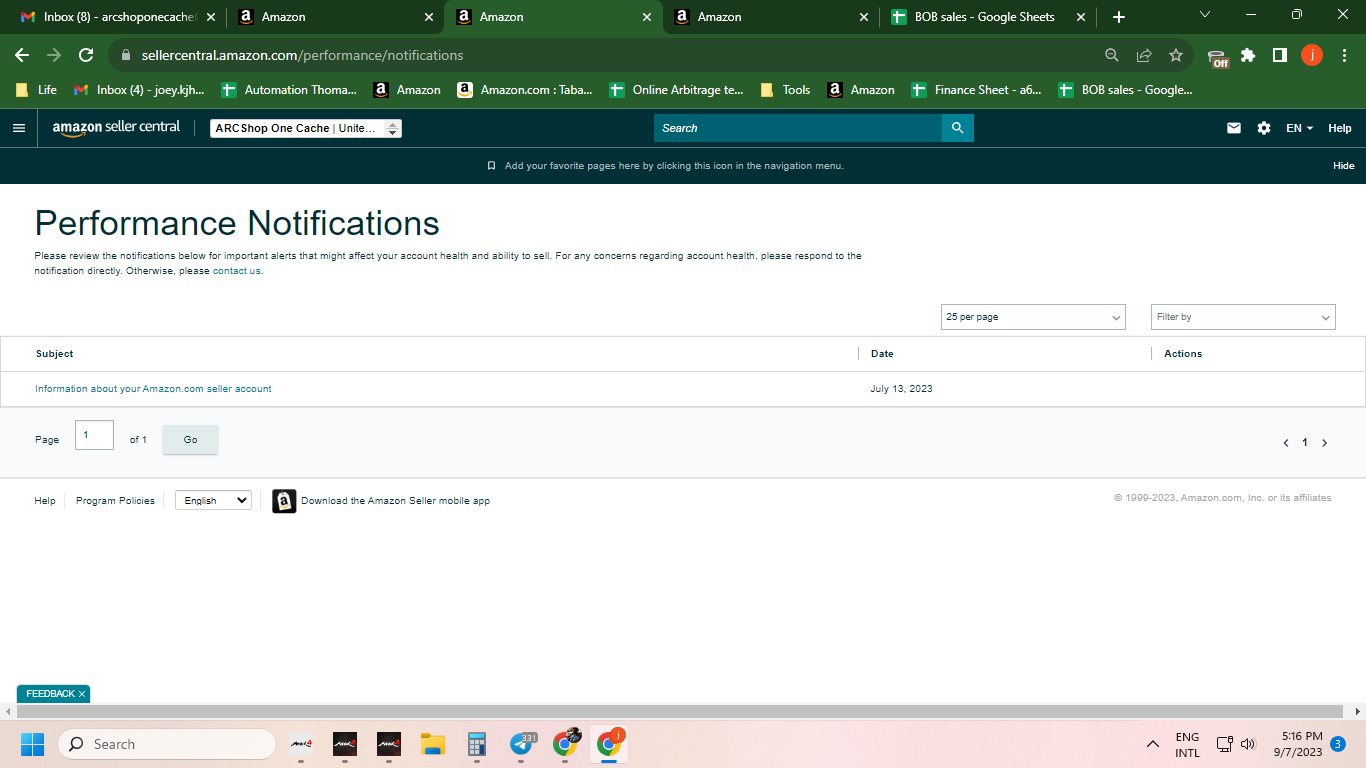Click the bookmark icon in favorites bar

(x=491, y=166)
